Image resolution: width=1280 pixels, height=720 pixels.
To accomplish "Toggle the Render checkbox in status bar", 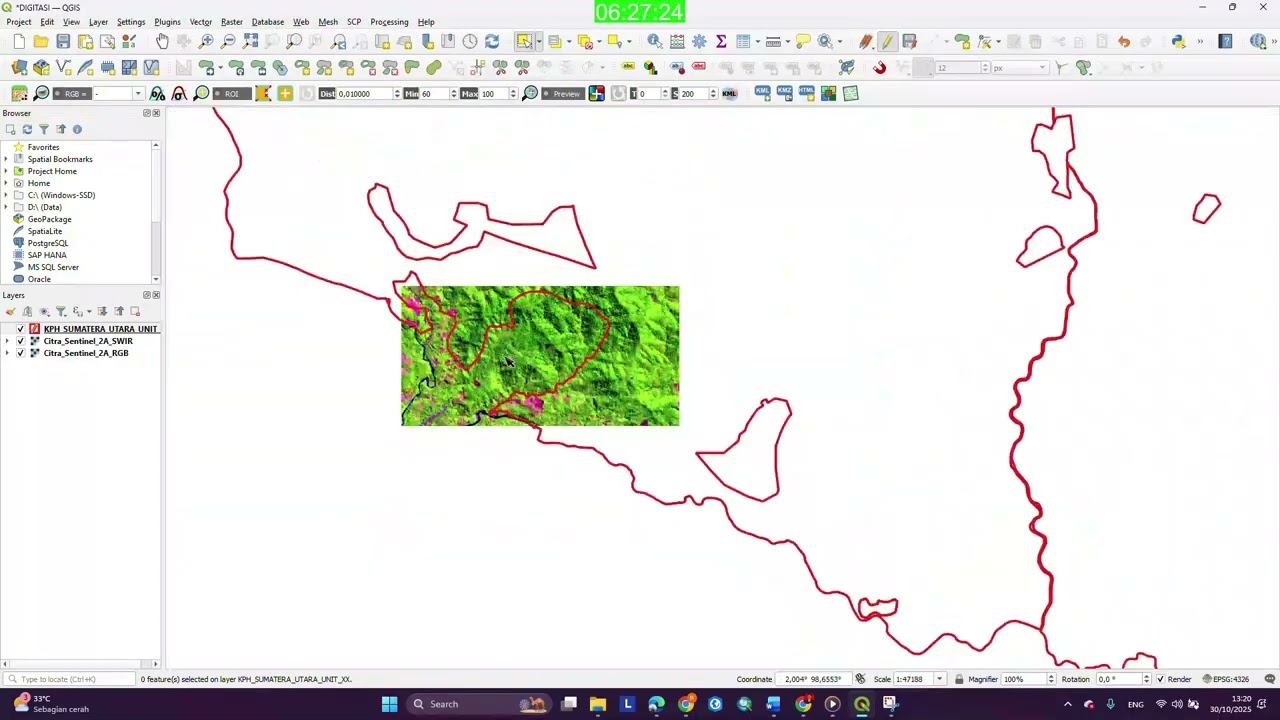I will (x=1160, y=679).
